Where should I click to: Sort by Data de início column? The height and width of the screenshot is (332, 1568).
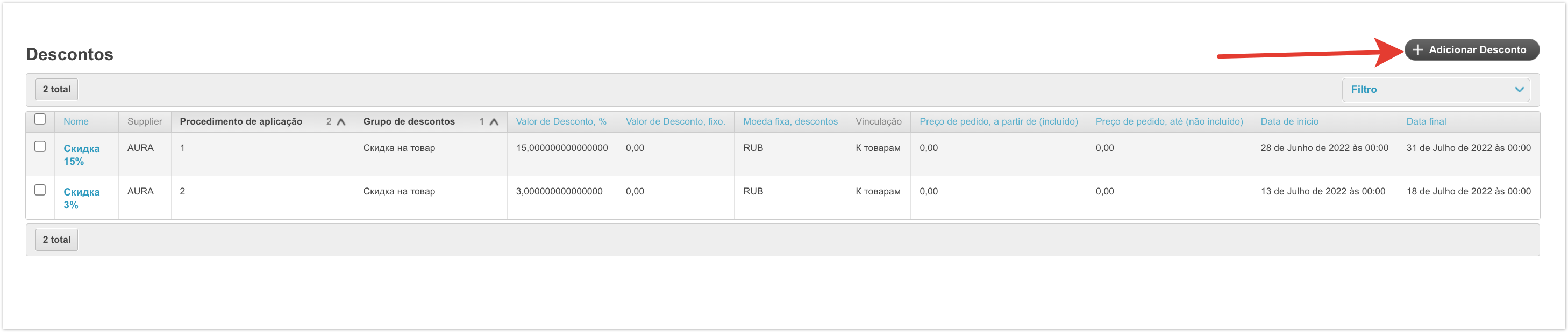point(1289,121)
